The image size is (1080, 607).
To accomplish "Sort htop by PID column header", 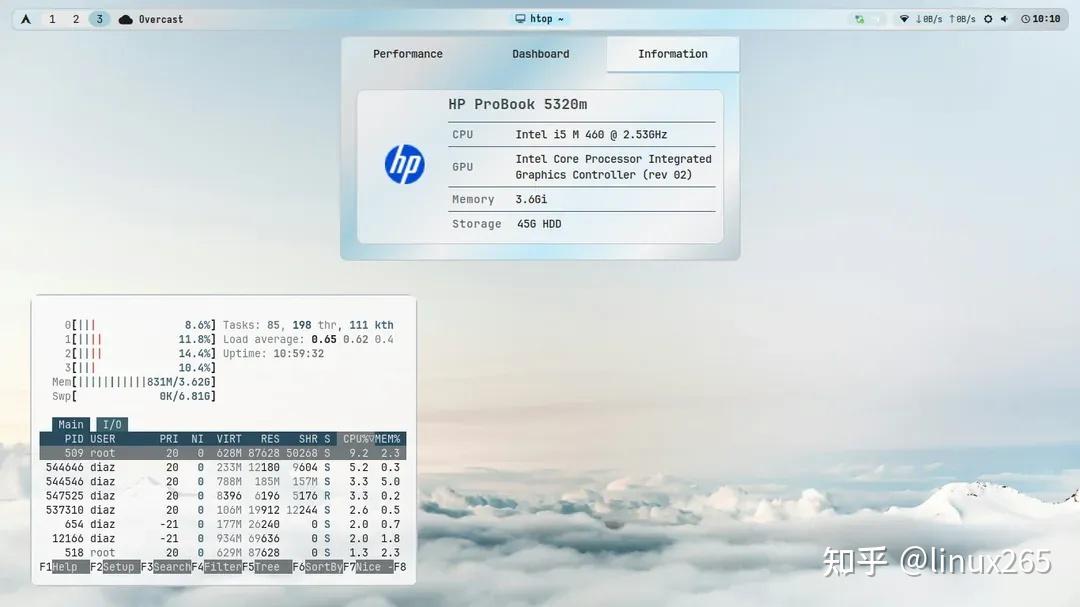I will (74, 439).
